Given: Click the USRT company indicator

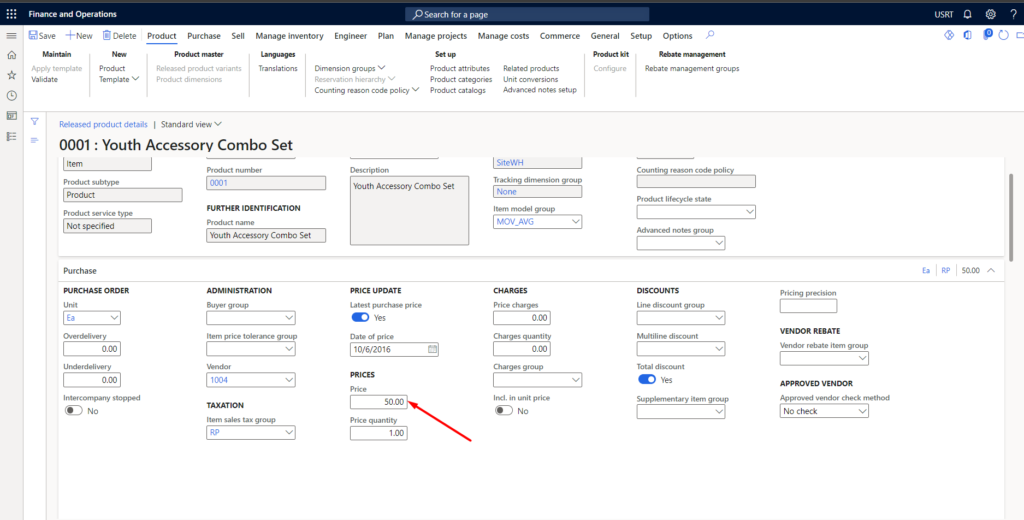Looking at the screenshot, I should (x=944, y=14).
